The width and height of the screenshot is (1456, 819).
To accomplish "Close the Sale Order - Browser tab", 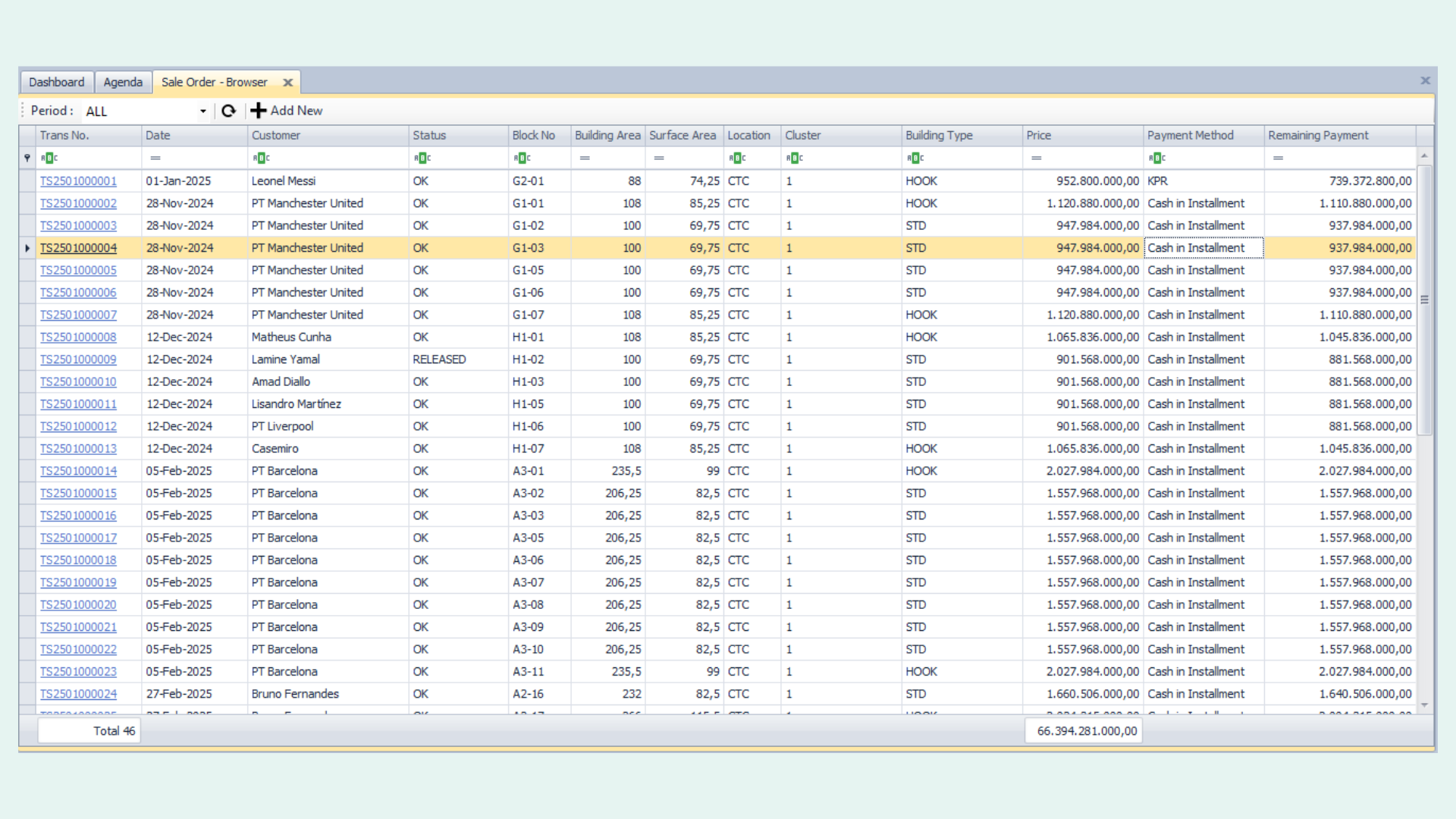I will coord(288,83).
